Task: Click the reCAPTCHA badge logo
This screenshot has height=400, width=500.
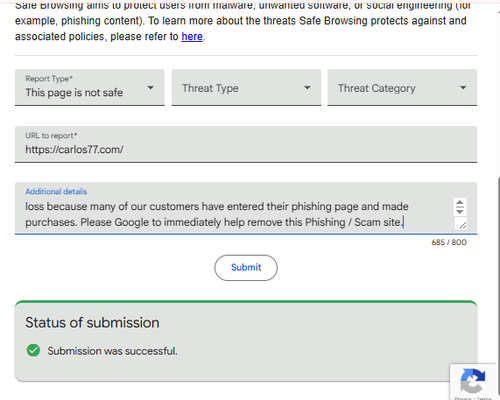Action: 473,381
